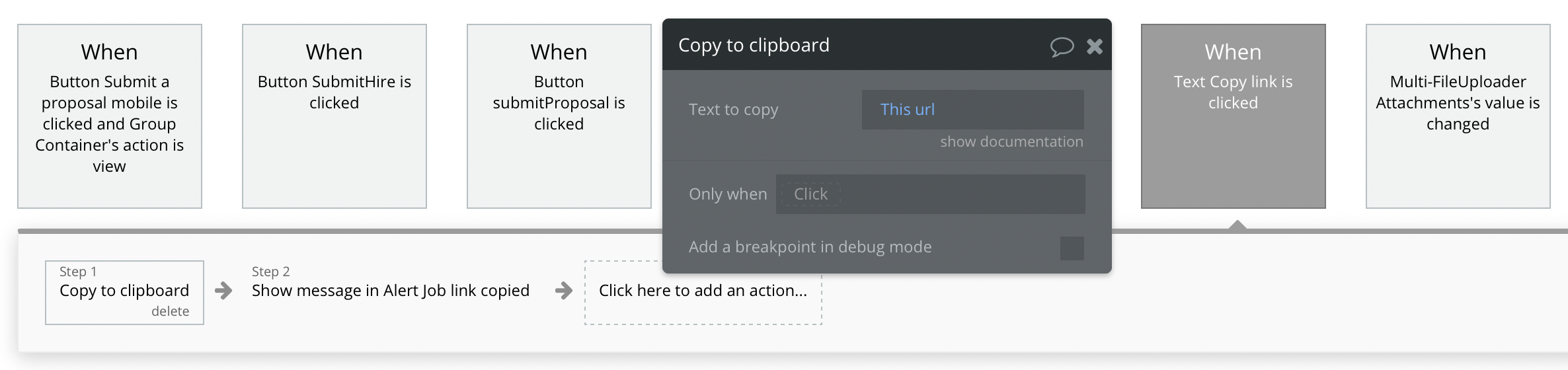This screenshot has width=1568, height=370.
Task: Open the show documentation link
Action: point(1011,142)
